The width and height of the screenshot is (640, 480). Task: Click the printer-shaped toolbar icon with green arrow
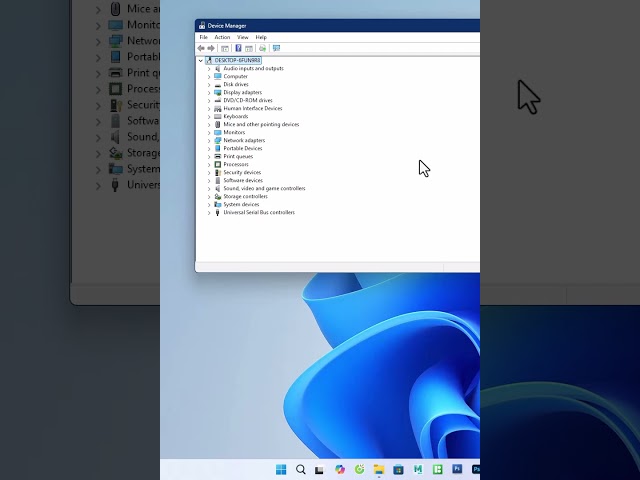262,48
